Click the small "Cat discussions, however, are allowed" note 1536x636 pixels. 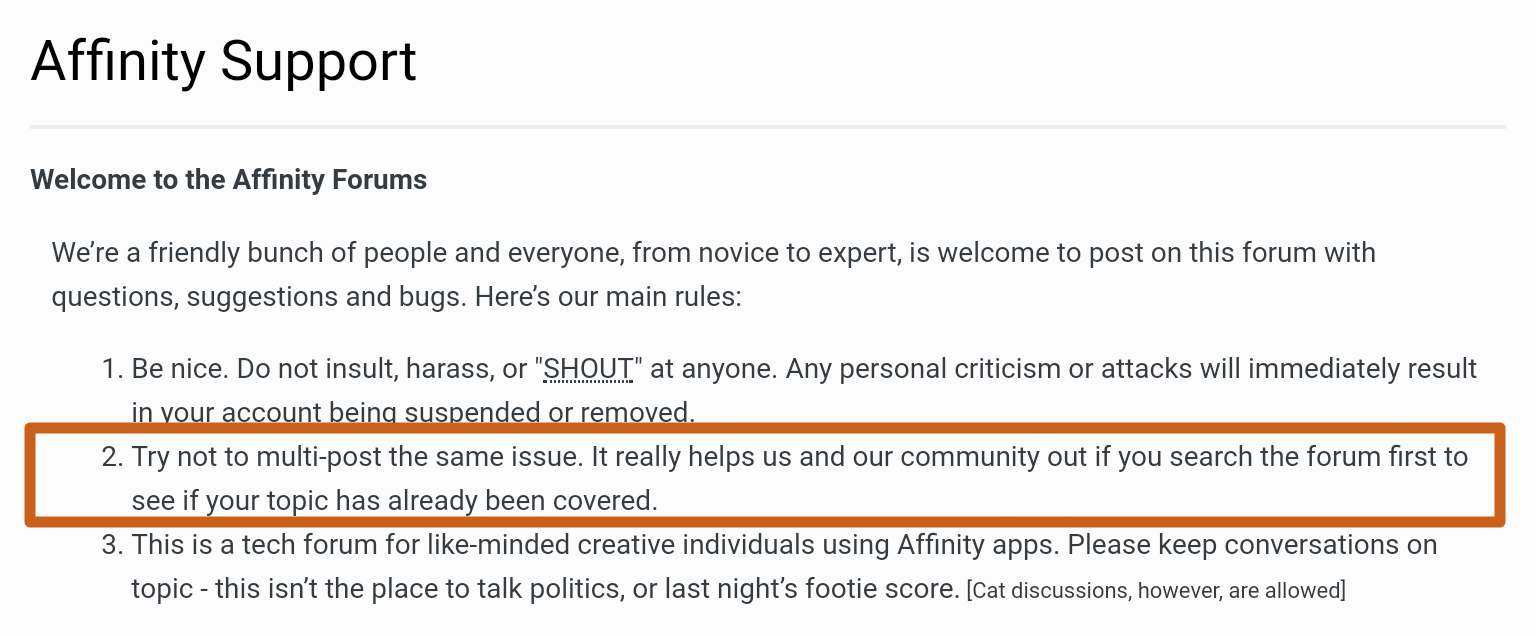pyautogui.click(x=1156, y=590)
